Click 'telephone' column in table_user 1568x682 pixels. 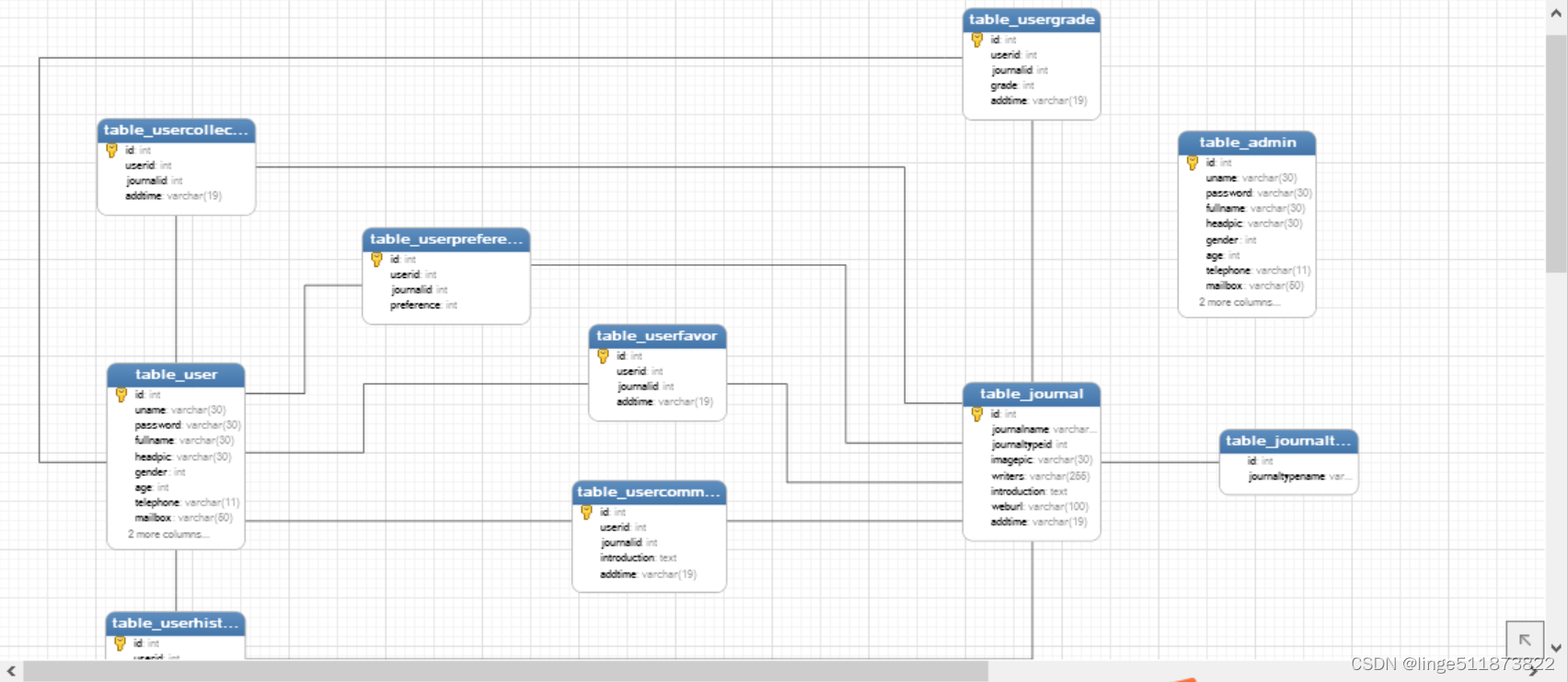[x=187, y=503]
